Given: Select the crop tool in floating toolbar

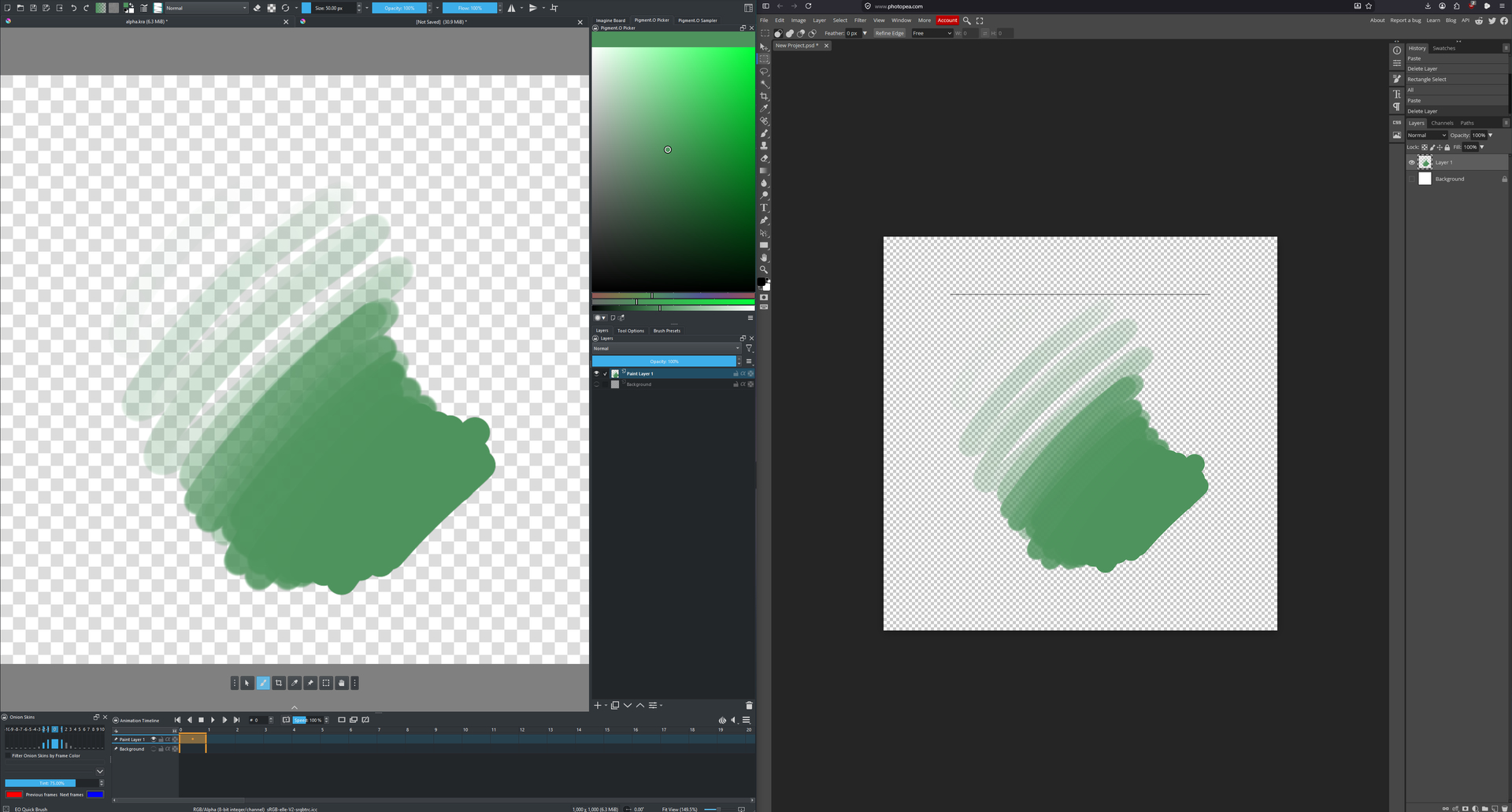Looking at the screenshot, I should 279,683.
